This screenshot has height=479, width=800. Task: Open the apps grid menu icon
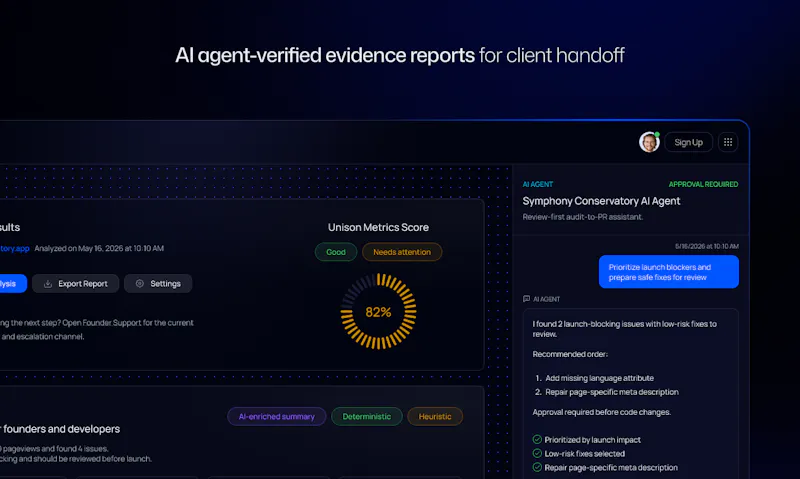tap(728, 142)
